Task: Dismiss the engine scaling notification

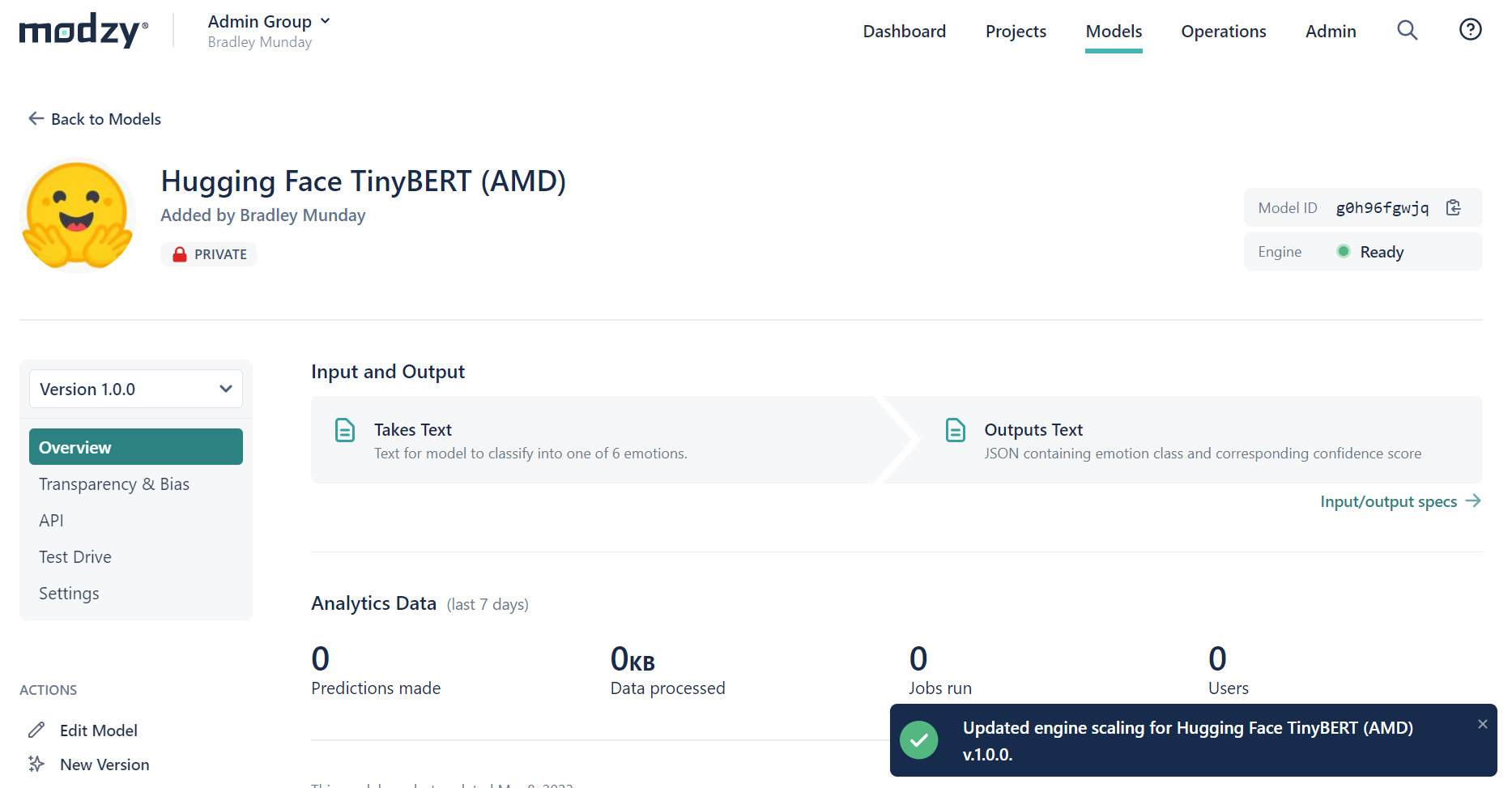Action: point(1482,724)
